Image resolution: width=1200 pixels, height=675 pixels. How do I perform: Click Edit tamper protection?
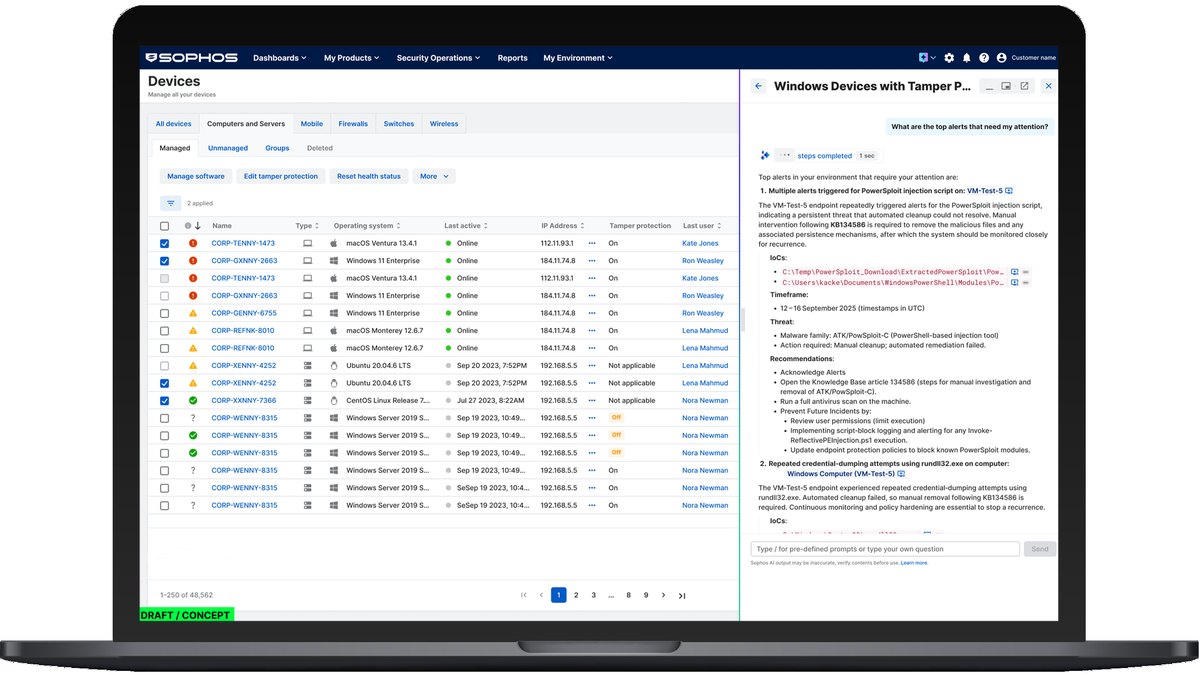pos(281,176)
